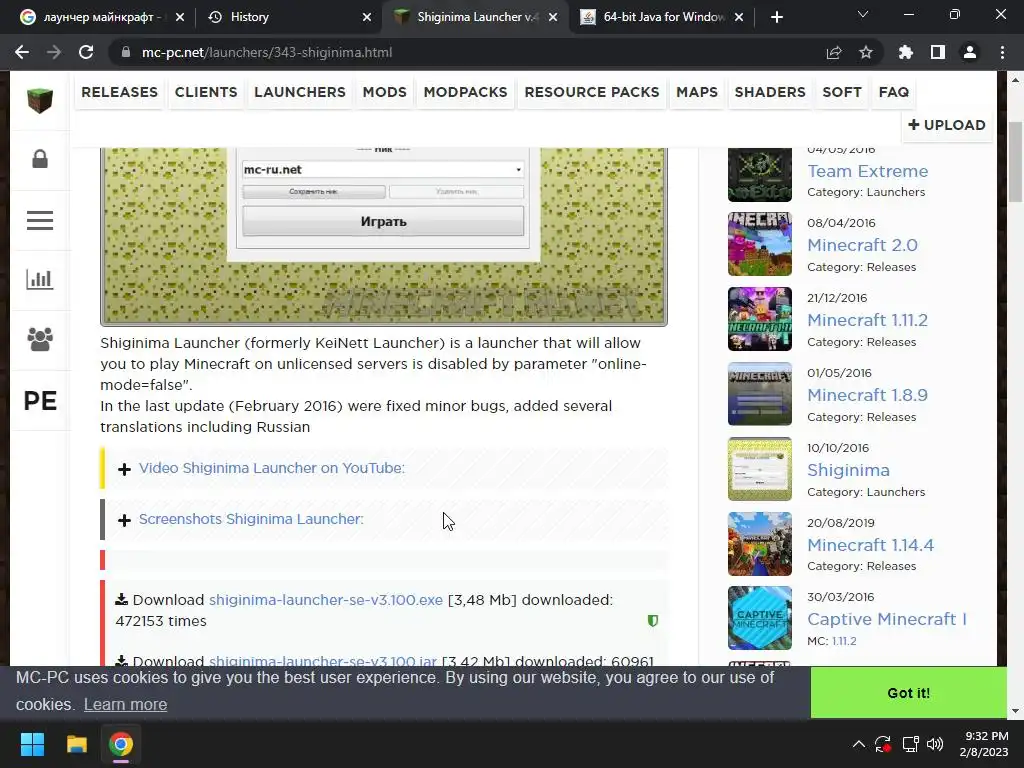Open the lock login icon in sidebar
Viewport: 1024px width, 768px height.
click(x=40, y=159)
